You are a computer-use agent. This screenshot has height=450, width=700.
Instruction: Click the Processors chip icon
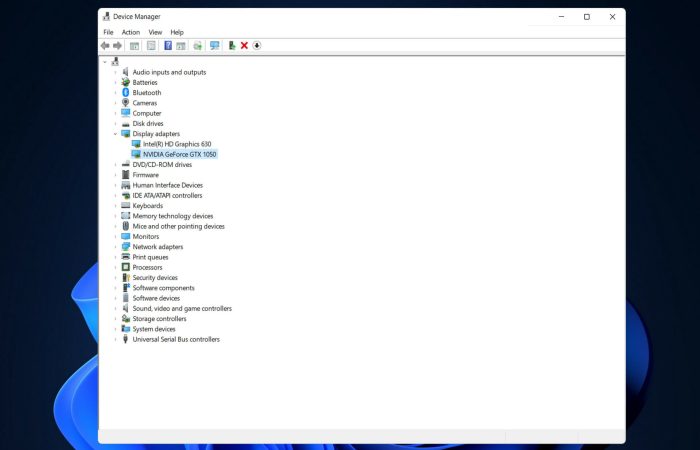125,267
